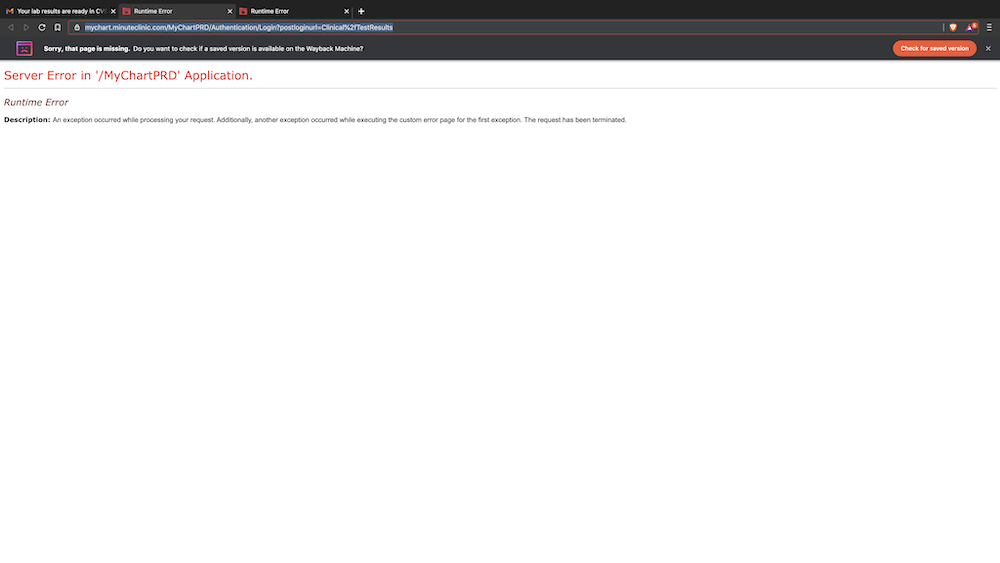Switch to the Gmail lab results tab
This screenshot has height=563, width=1000.
pos(60,11)
